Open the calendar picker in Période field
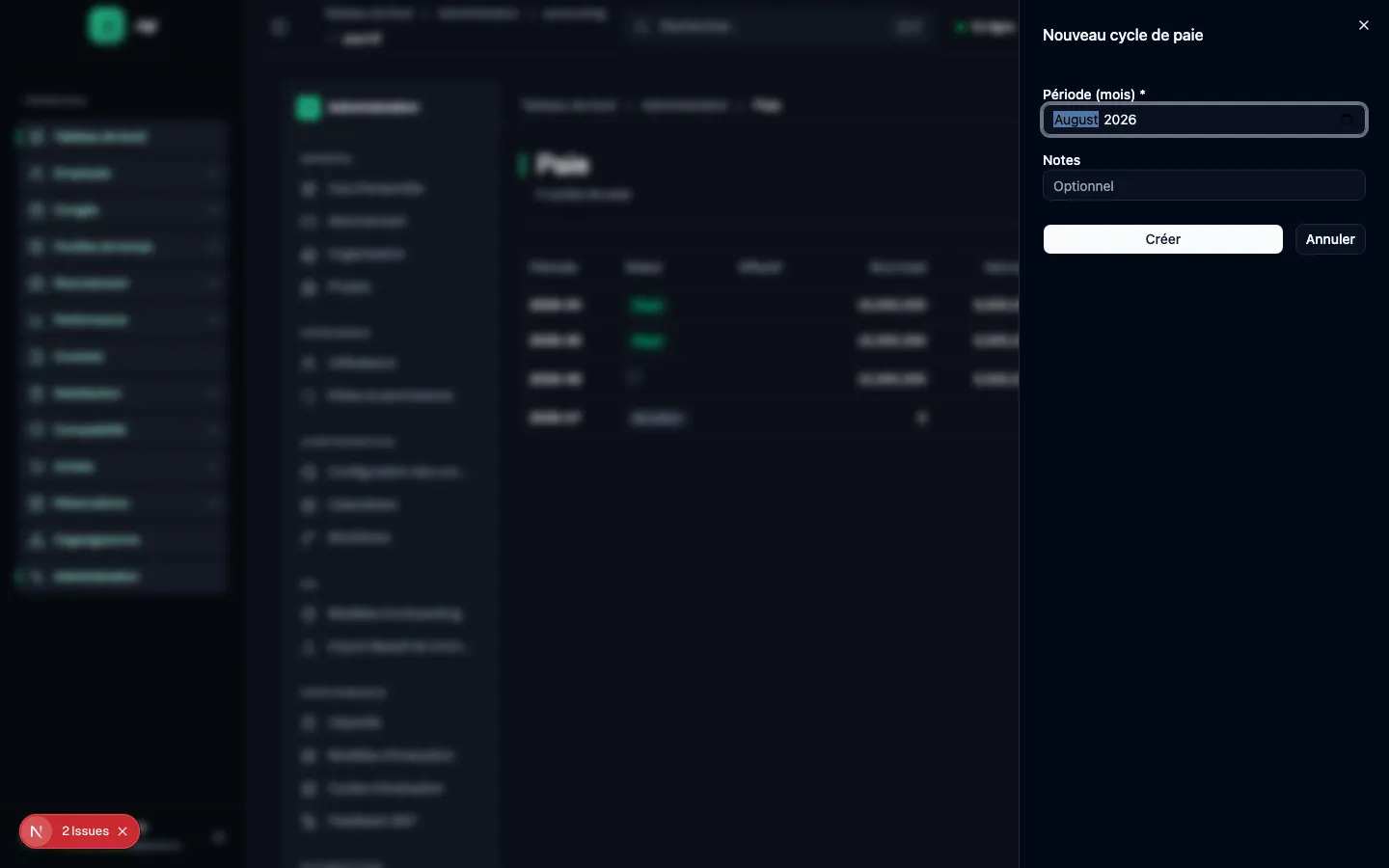The image size is (1389, 868). (x=1347, y=120)
